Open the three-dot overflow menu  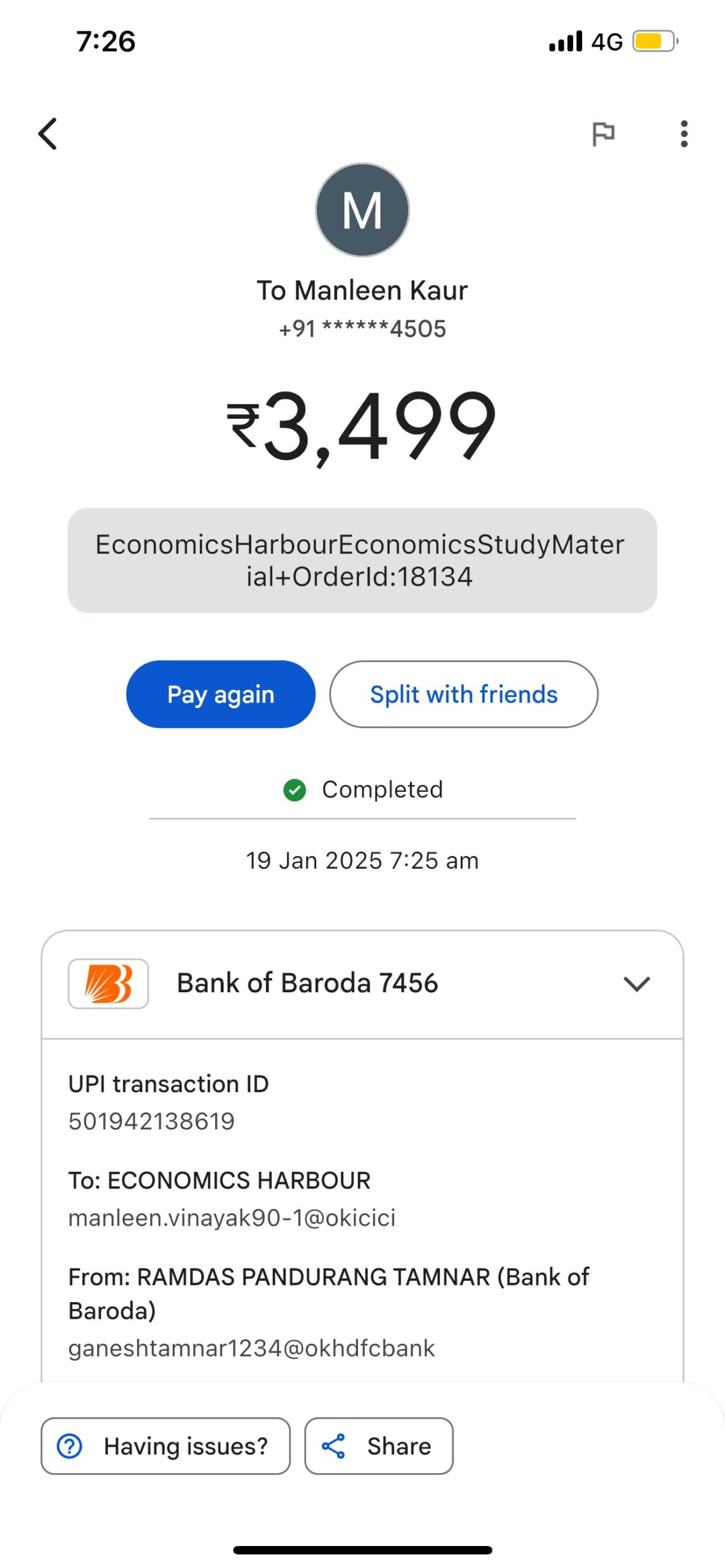coord(684,134)
